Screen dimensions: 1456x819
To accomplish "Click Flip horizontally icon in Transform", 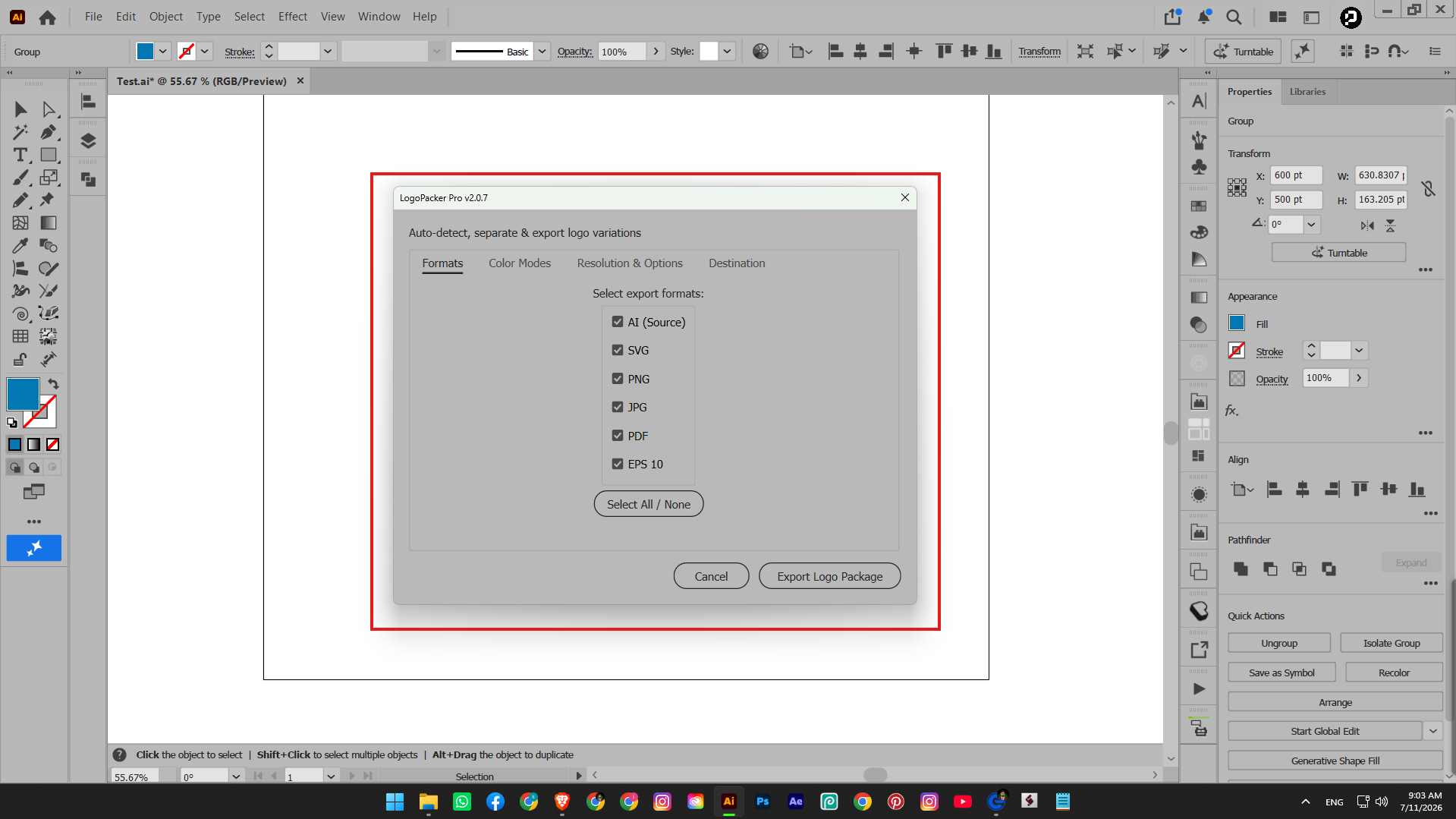I will (x=1366, y=225).
